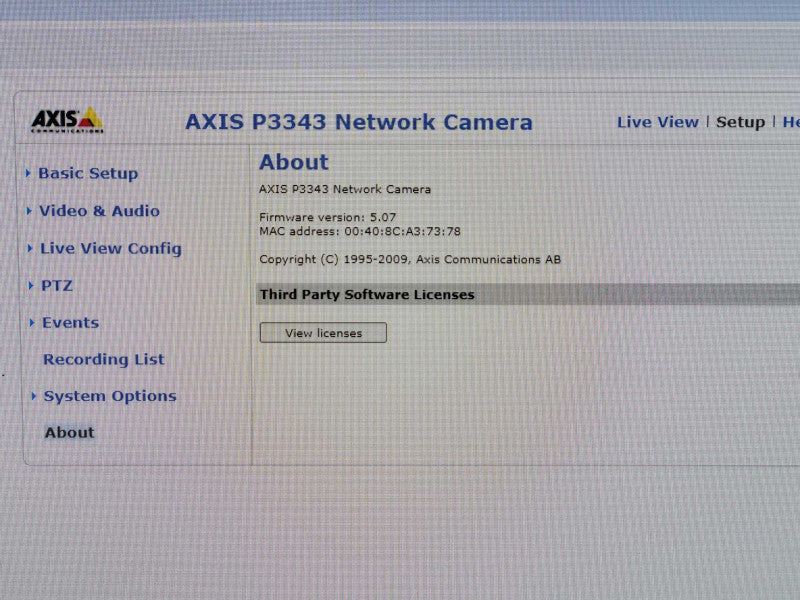Screen dimensions: 800x600
Task: Open the Recording List page
Action: click(104, 360)
